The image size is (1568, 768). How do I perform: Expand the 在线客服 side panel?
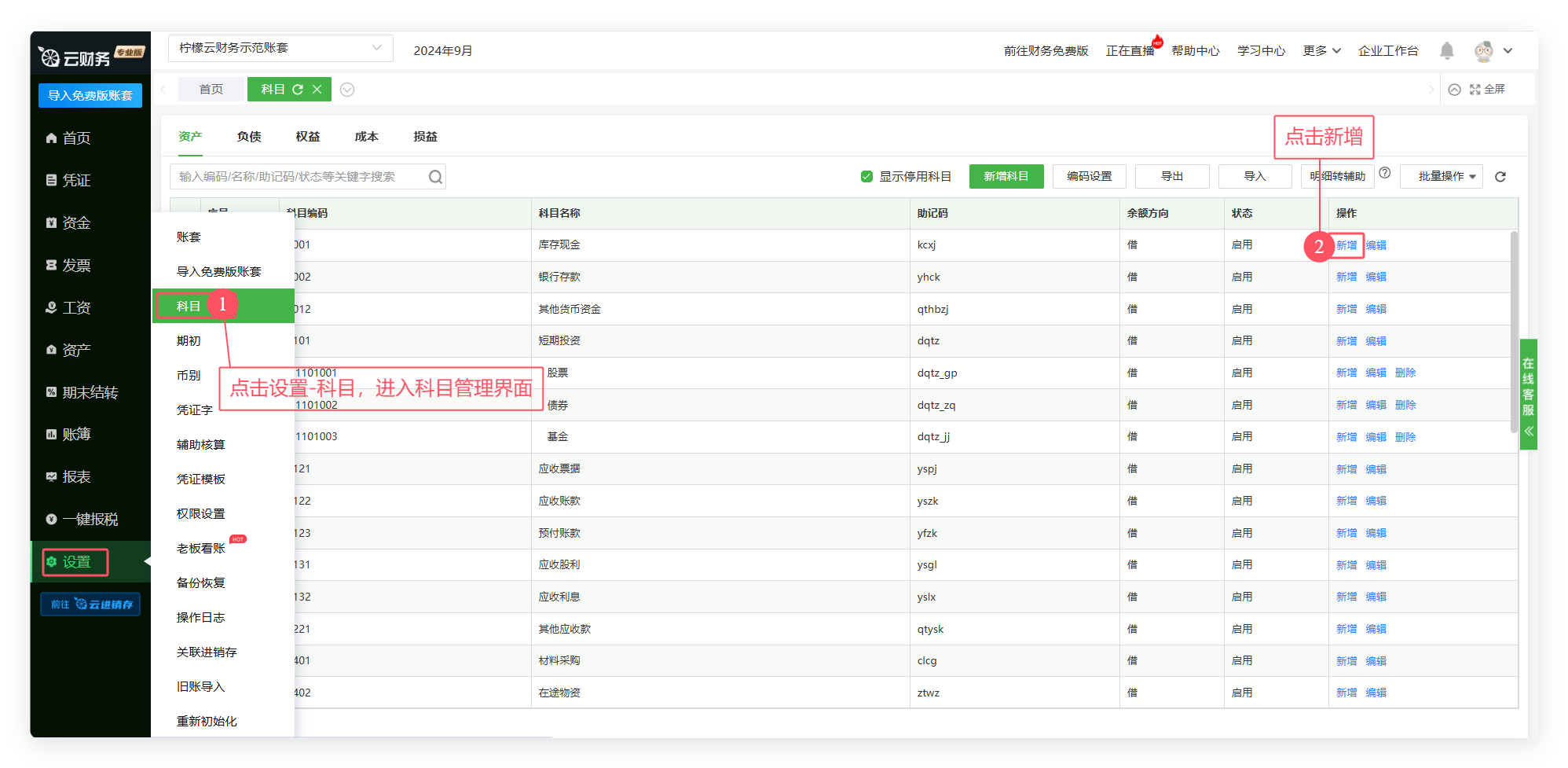click(1528, 394)
